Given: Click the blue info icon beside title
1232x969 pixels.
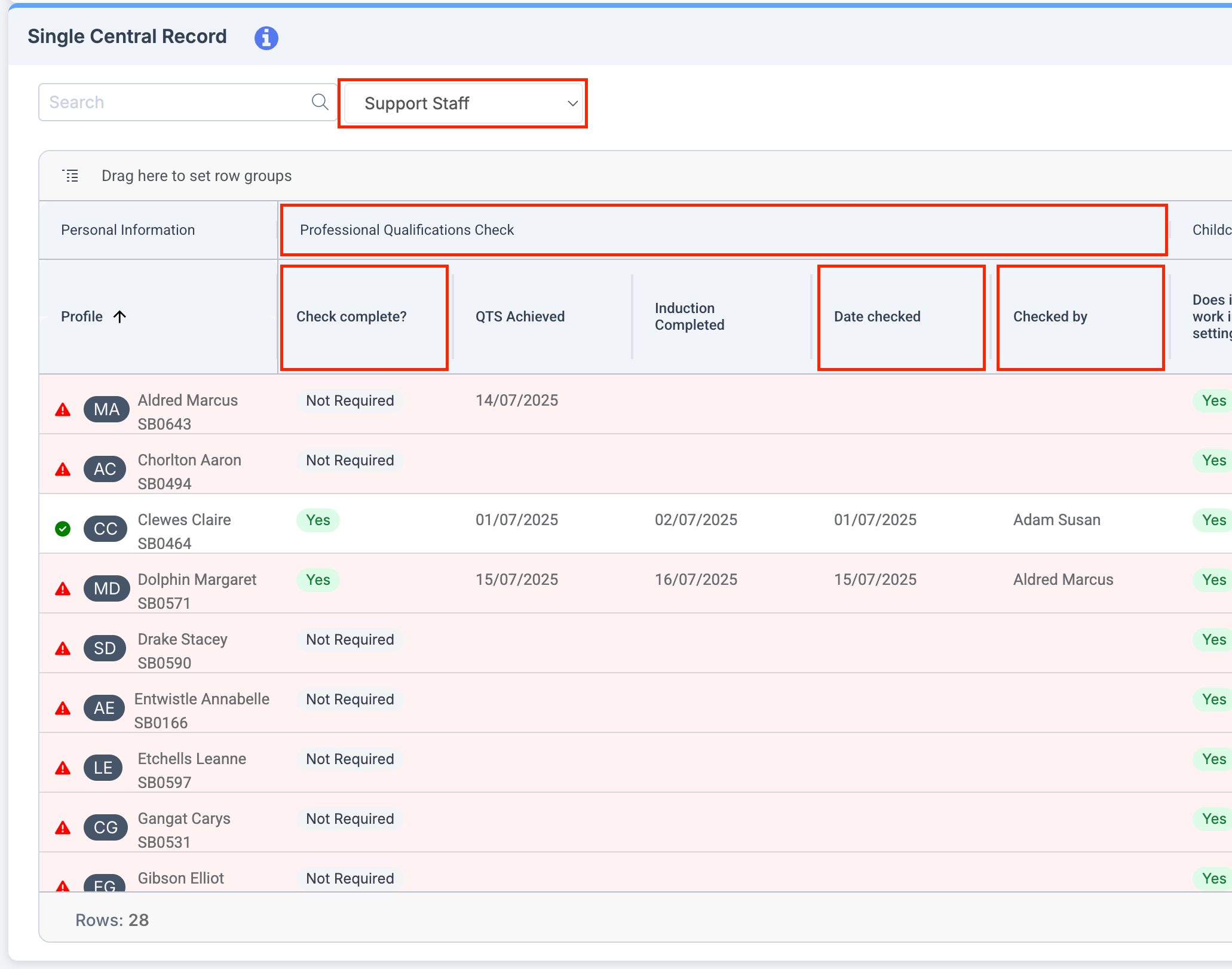Looking at the screenshot, I should [x=266, y=38].
